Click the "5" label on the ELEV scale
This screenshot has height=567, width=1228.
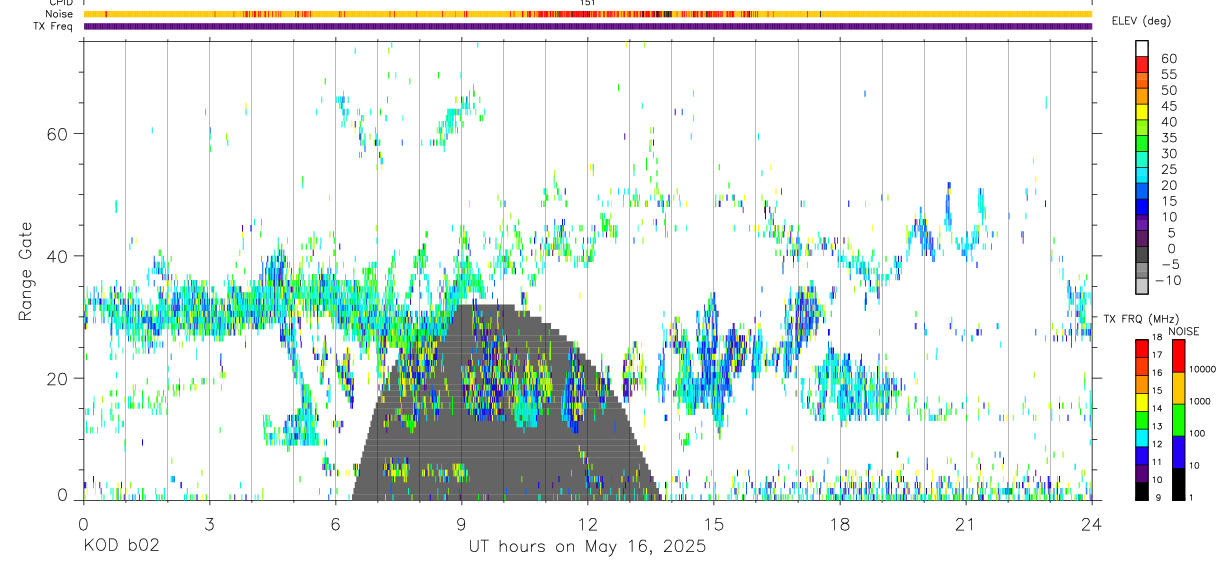(x=1172, y=233)
